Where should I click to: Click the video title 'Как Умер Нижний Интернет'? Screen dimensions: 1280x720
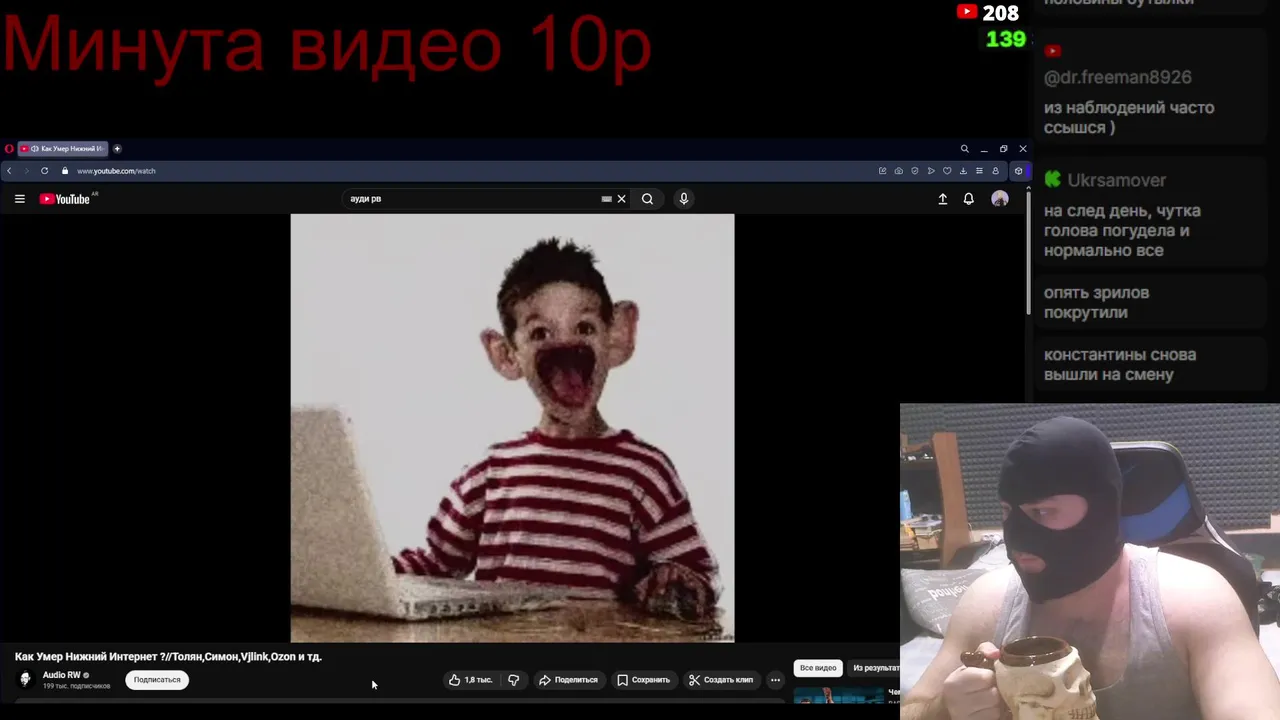(x=168, y=657)
